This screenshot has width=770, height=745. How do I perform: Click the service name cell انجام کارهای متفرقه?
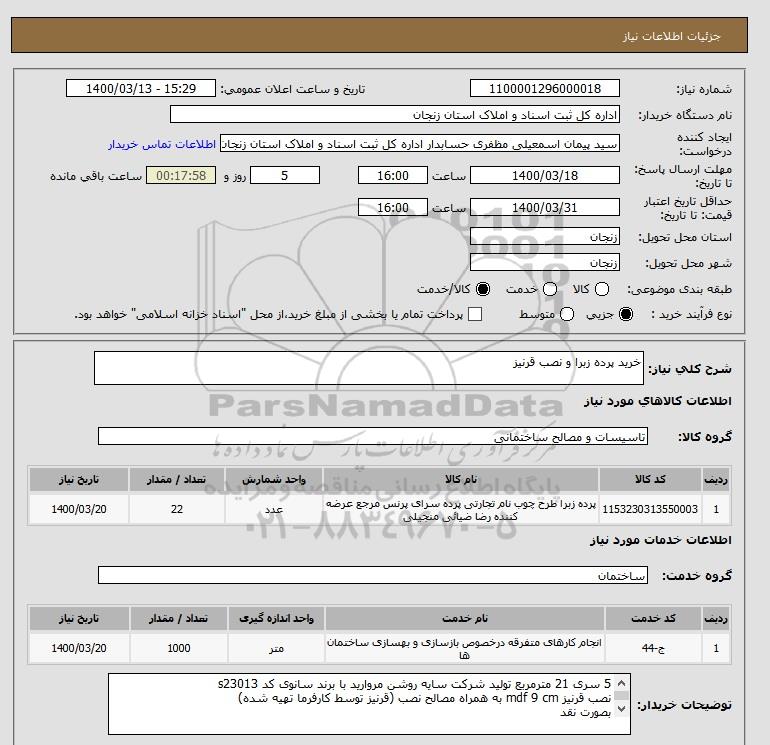point(465,648)
